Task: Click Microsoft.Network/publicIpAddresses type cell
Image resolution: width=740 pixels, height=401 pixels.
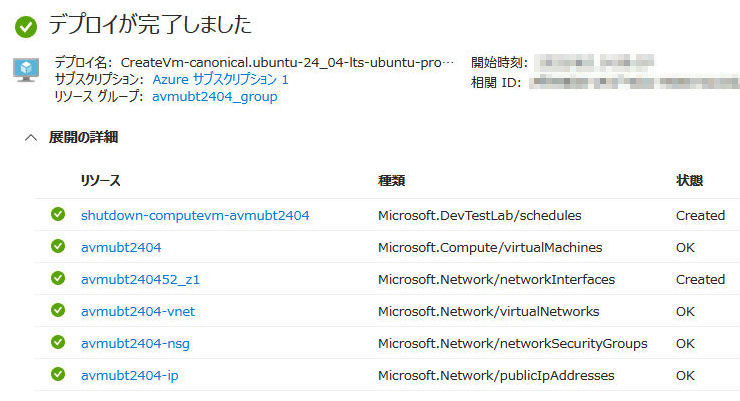Action: [x=496, y=376]
